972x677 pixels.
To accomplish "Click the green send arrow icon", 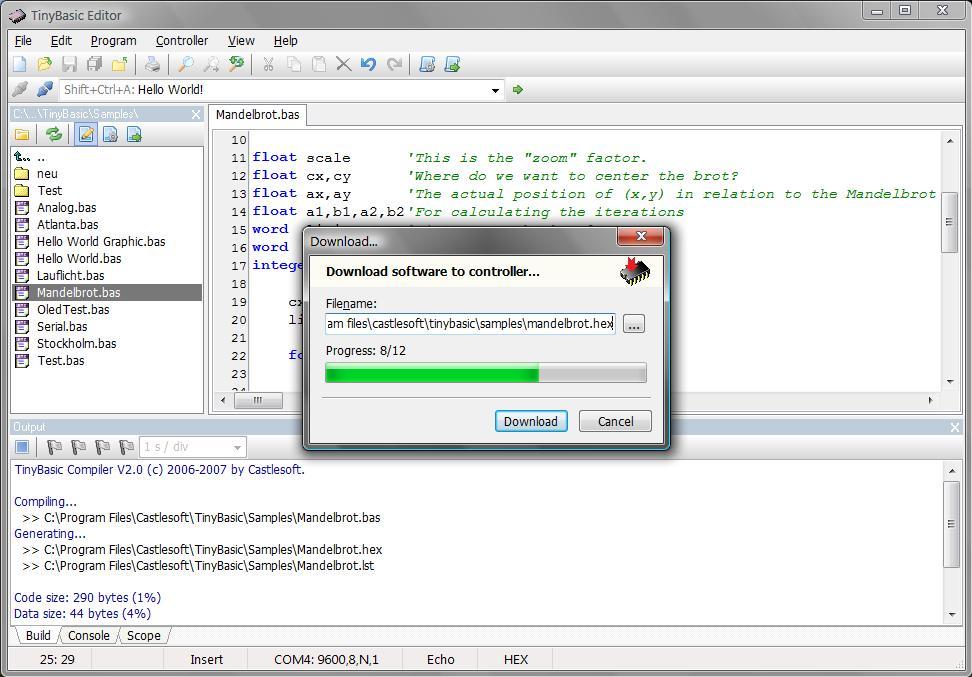I will (518, 90).
